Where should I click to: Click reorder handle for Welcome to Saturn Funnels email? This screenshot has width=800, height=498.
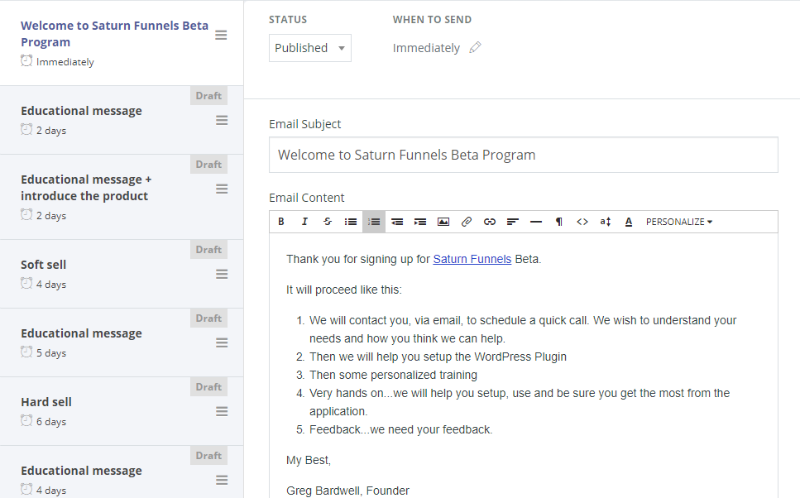tap(221, 35)
